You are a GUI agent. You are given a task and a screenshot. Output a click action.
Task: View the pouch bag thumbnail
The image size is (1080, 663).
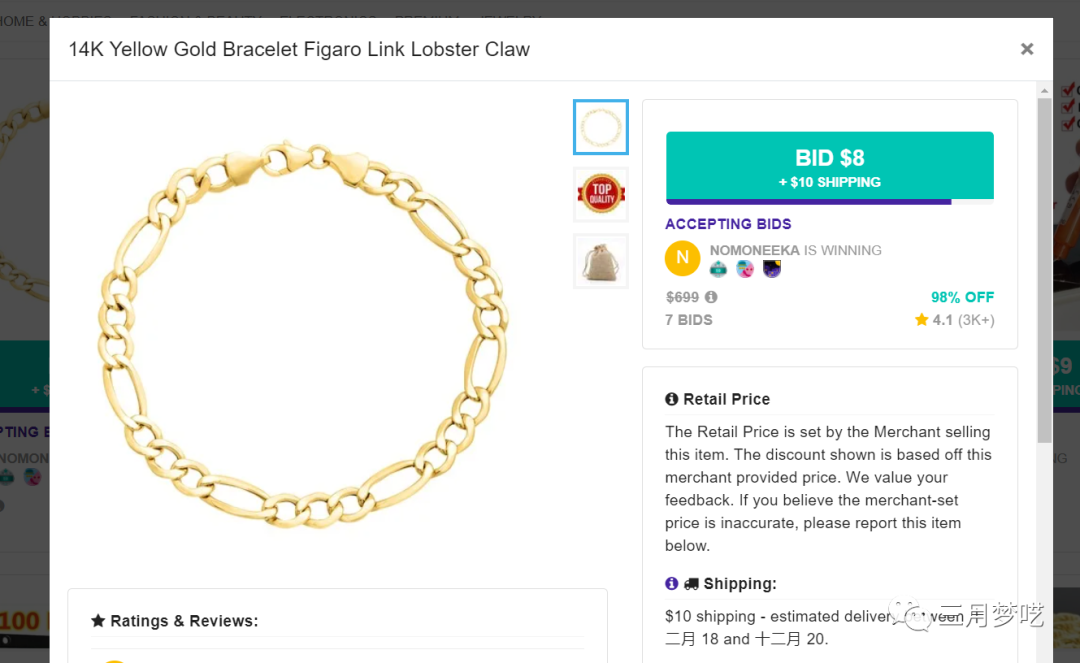click(x=600, y=261)
